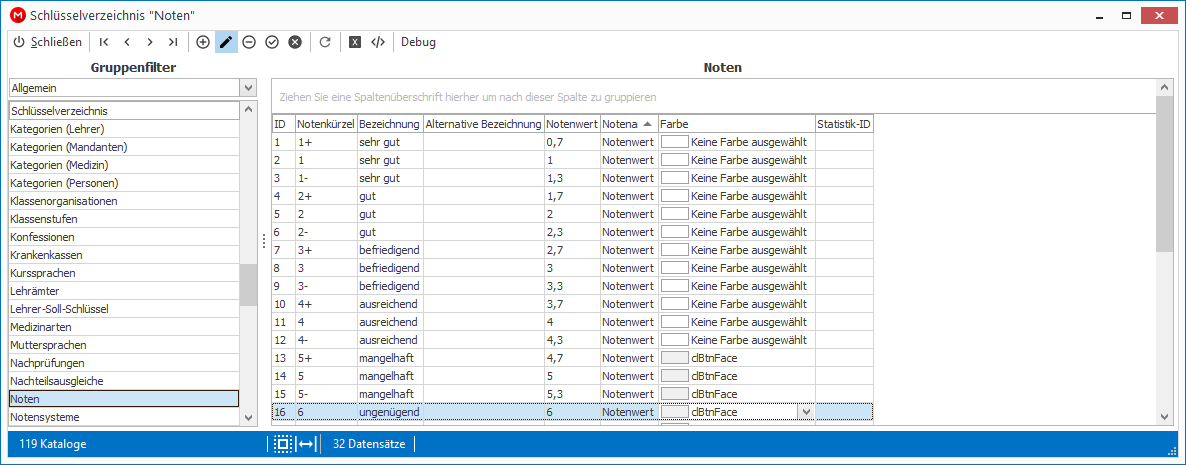Screen dimensions: 1186x465
Task: Click the Statistik-ID column header
Action: (x=844, y=123)
